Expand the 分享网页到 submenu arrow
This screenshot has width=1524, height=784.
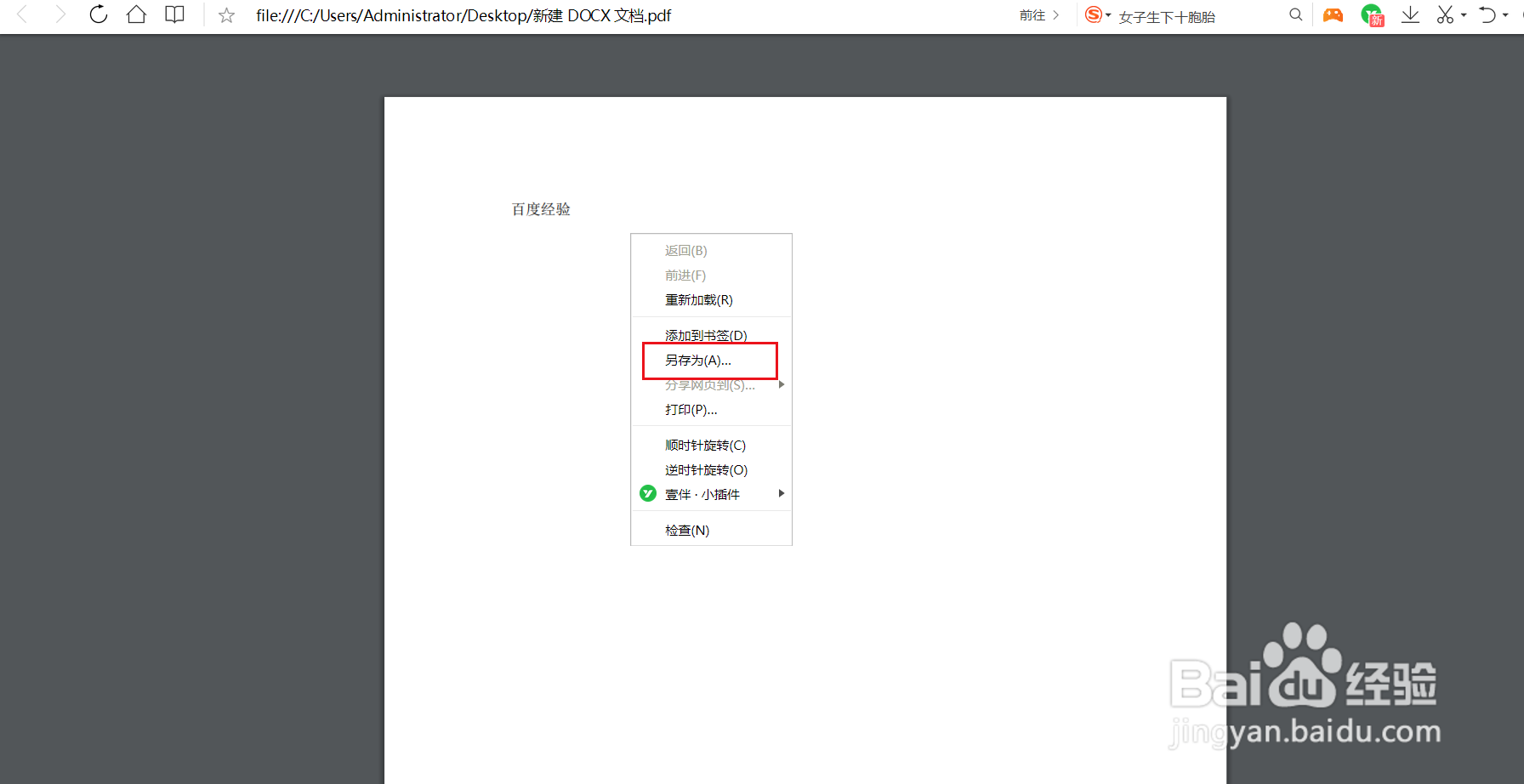pyautogui.click(x=782, y=384)
